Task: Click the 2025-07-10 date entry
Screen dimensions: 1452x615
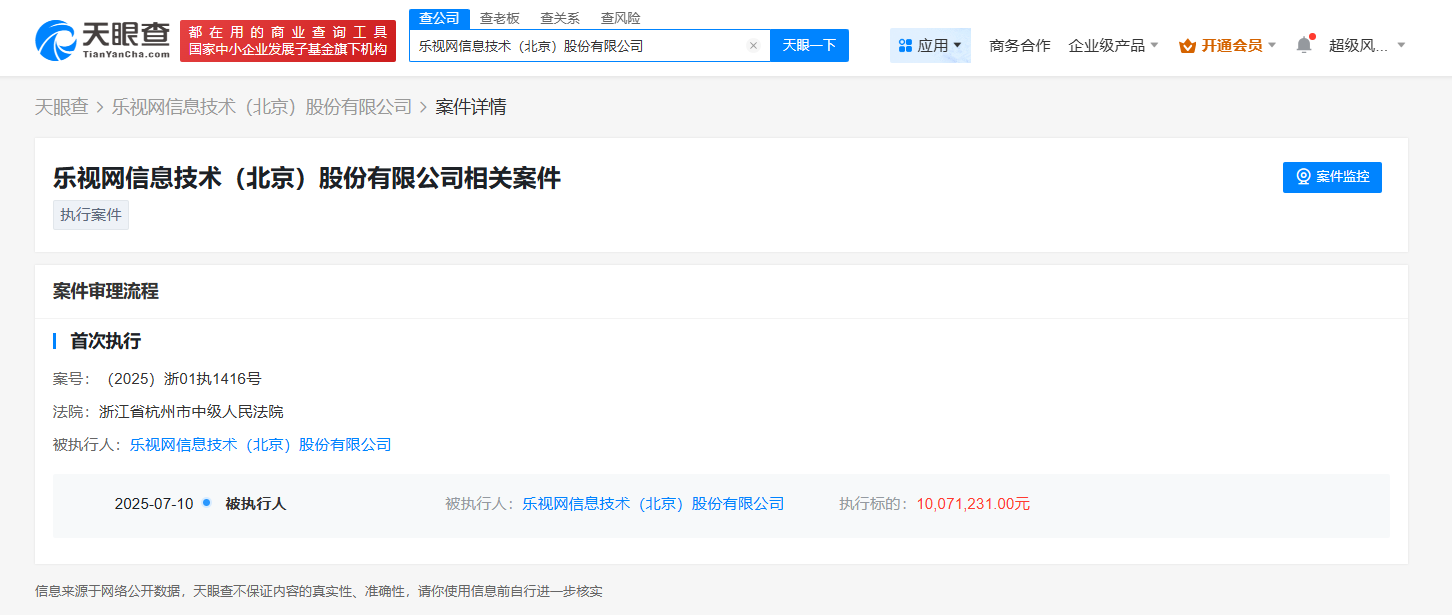Action: click(154, 504)
